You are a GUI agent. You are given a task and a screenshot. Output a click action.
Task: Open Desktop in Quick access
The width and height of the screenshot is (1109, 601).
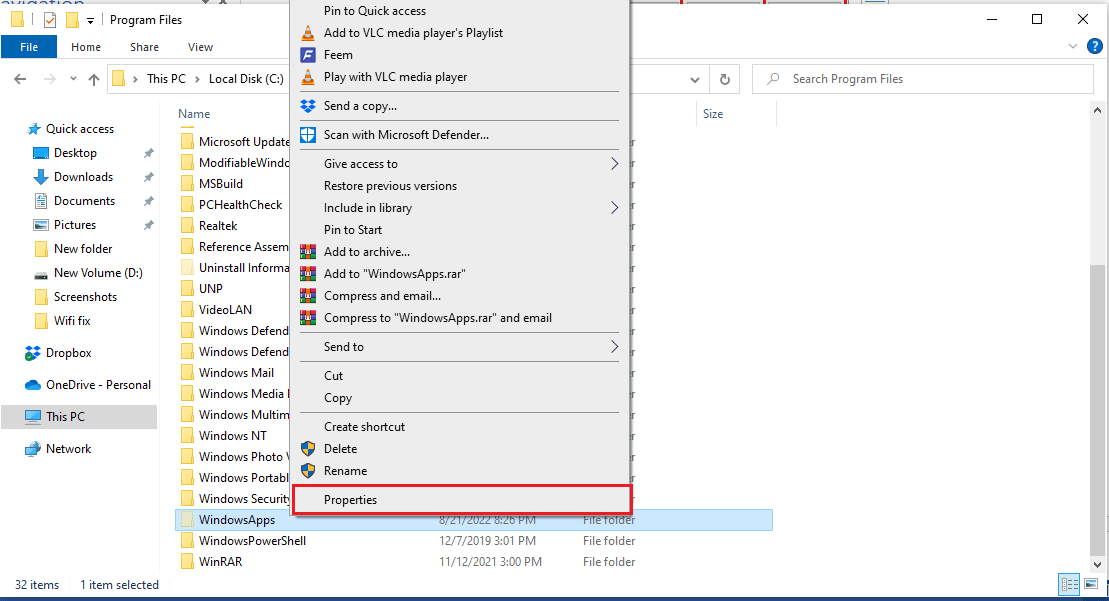click(75, 153)
